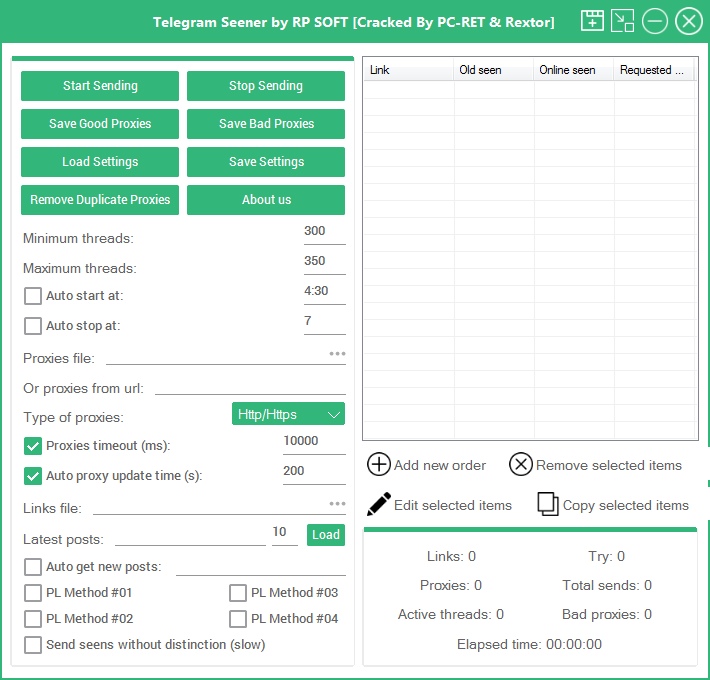Uncheck Proxies timeout (ms) checkbox
The width and height of the screenshot is (710, 680).
coord(33,446)
